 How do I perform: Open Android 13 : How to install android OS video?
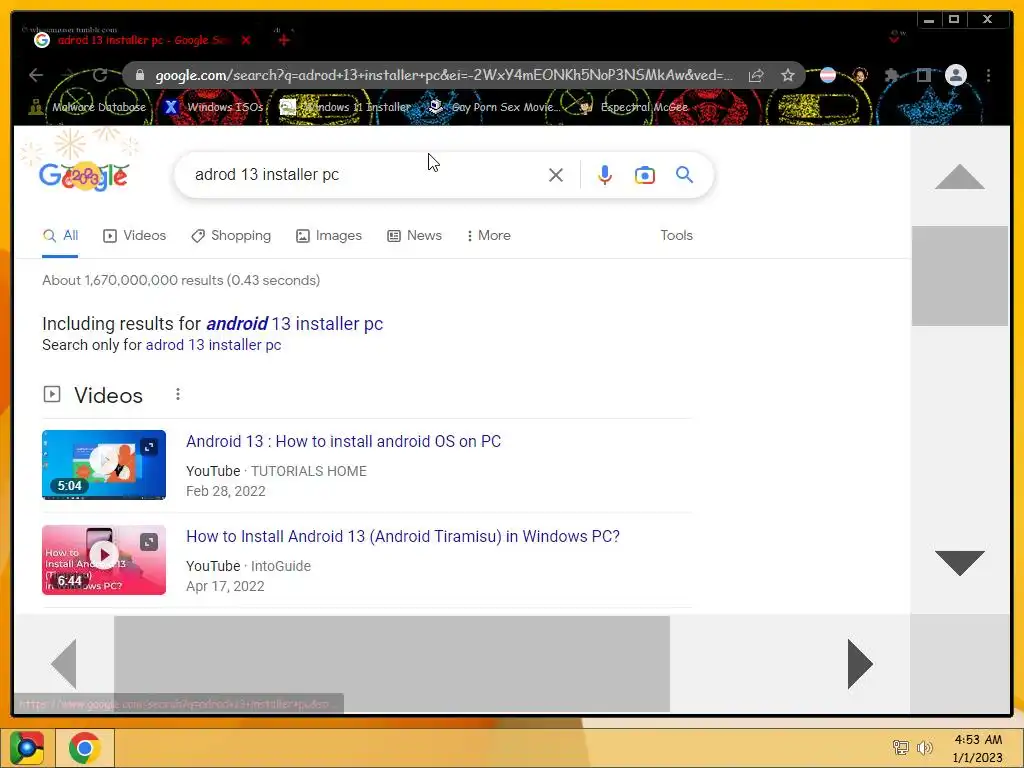pyautogui.click(x=344, y=441)
